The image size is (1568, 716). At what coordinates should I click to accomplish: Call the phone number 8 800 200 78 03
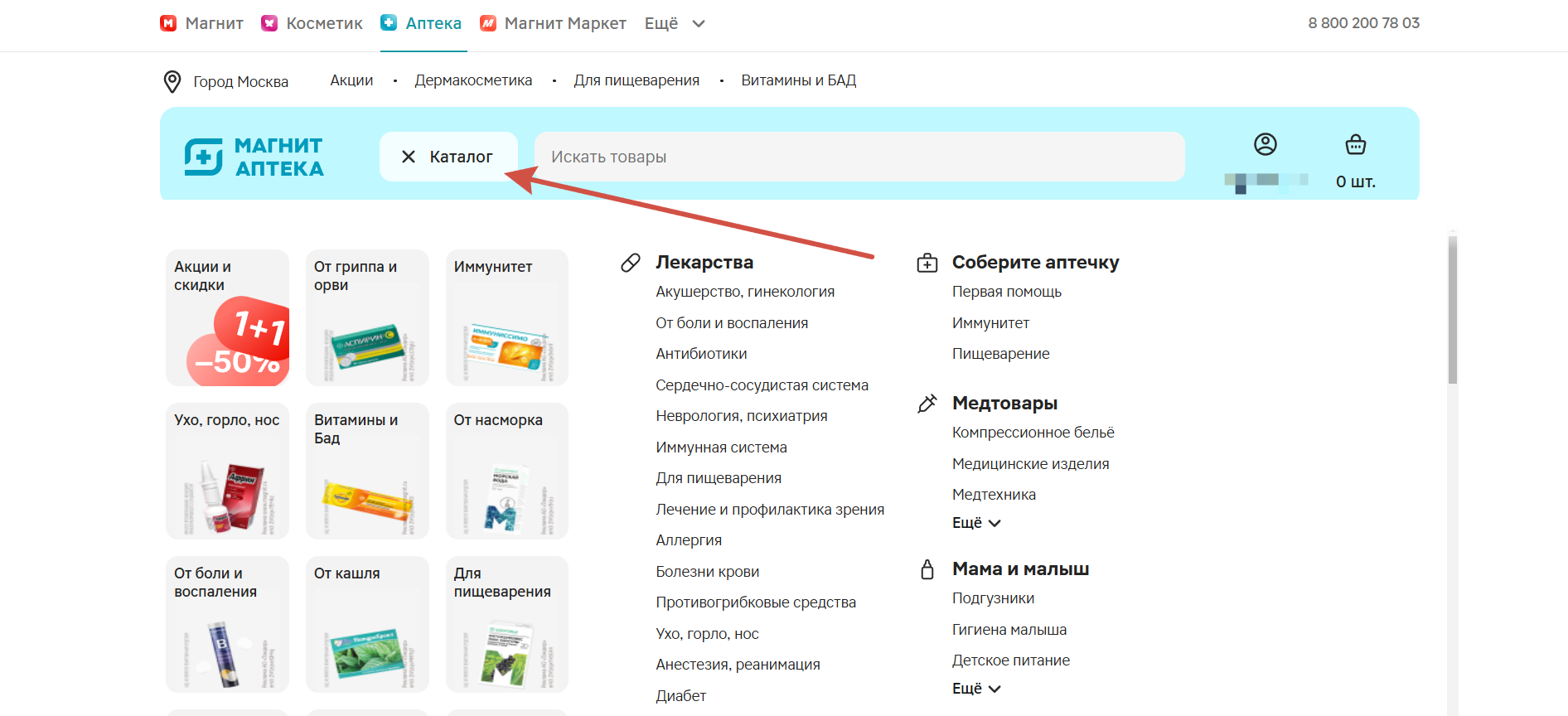pos(1363,23)
